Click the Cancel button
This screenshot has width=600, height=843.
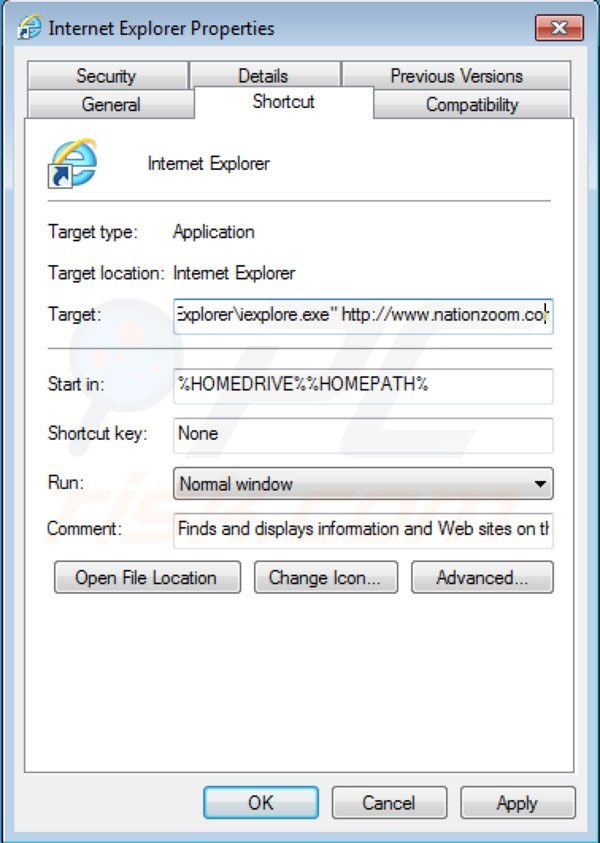(x=389, y=803)
